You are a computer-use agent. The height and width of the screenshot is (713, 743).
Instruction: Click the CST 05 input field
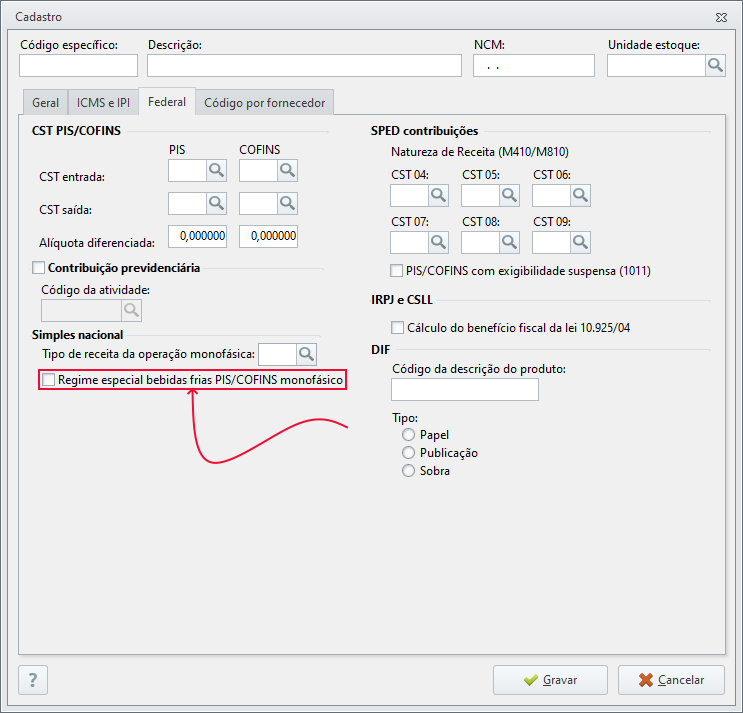(480, 195)
